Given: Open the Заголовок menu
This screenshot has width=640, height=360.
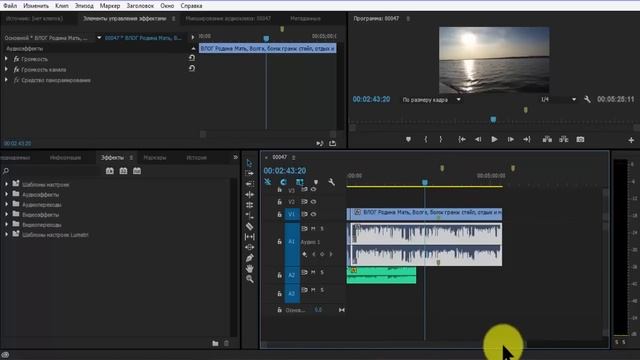Looking at the screenshot, I should (140, 6).
